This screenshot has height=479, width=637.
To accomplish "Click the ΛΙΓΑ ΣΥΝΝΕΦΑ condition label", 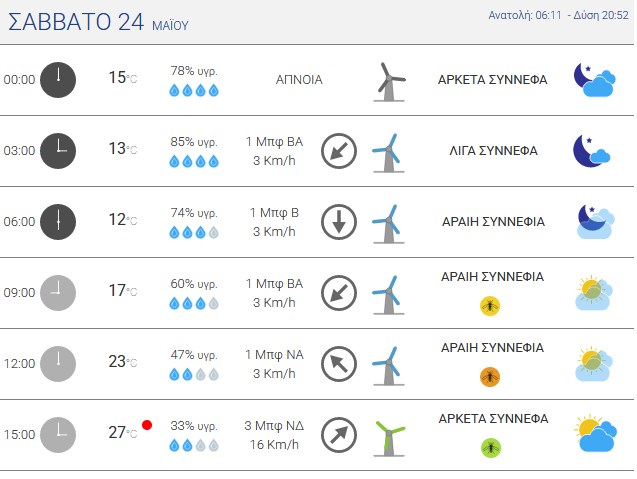I will click(493, 151).
